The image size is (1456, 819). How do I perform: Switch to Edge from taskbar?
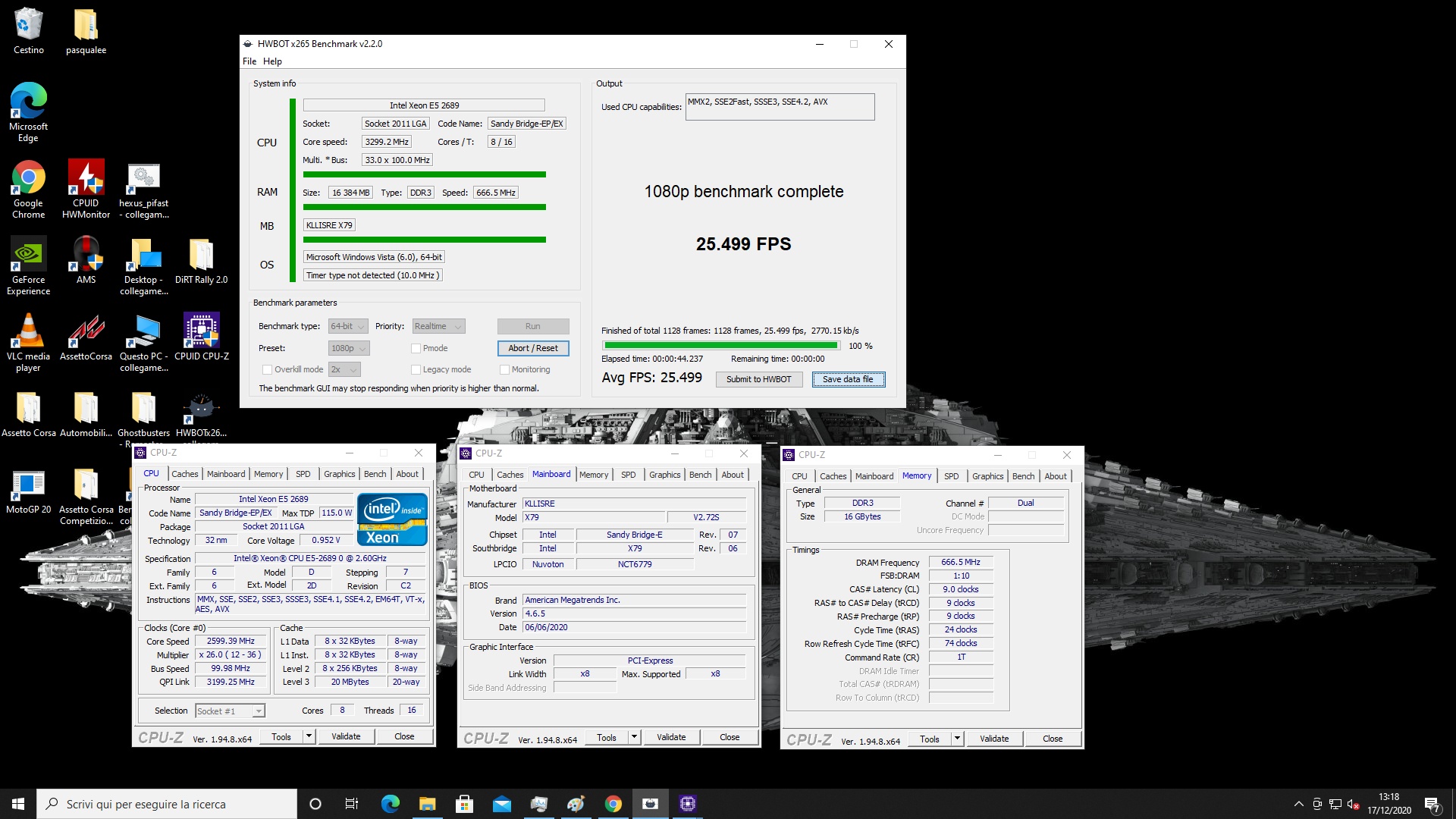pyautogui.click(x=390, y=804)
